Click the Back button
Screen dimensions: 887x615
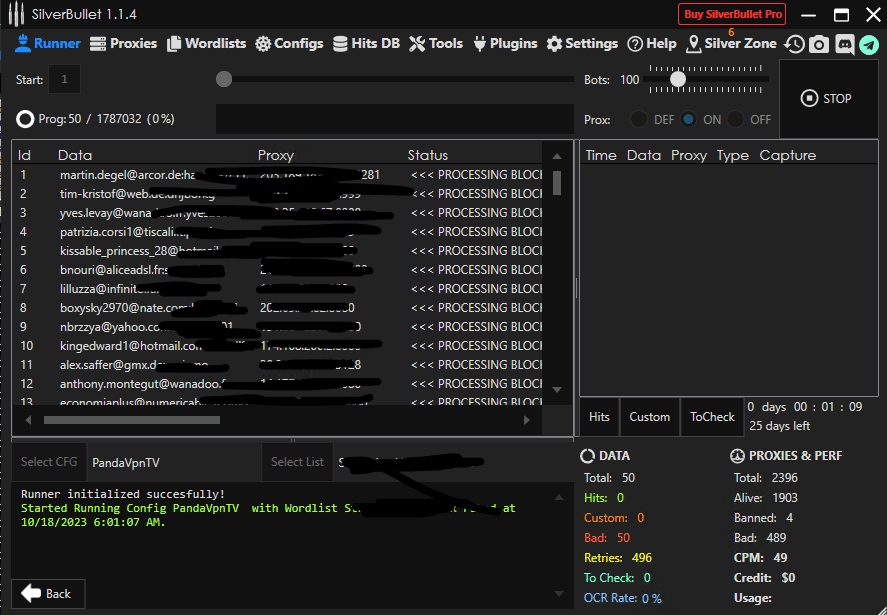tap(48, 594)
